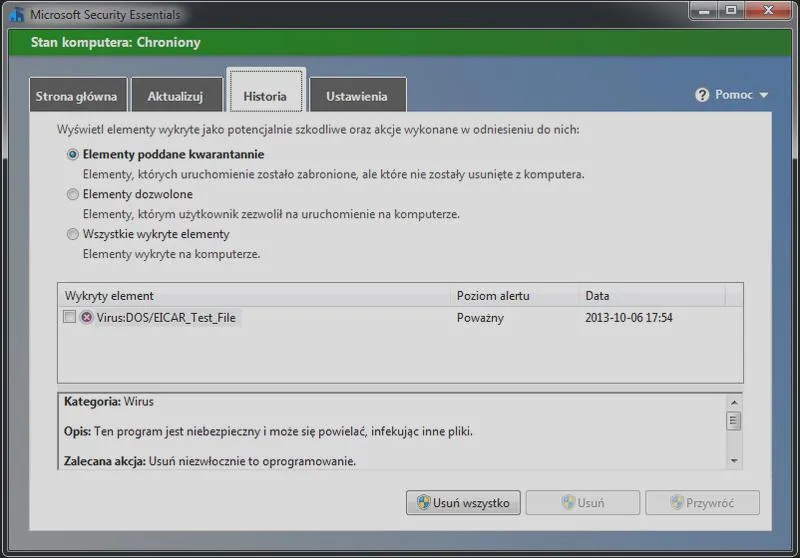Click the red threat icon beside EICAR_Test_File
Screen dimensions: 800x558
87,317
